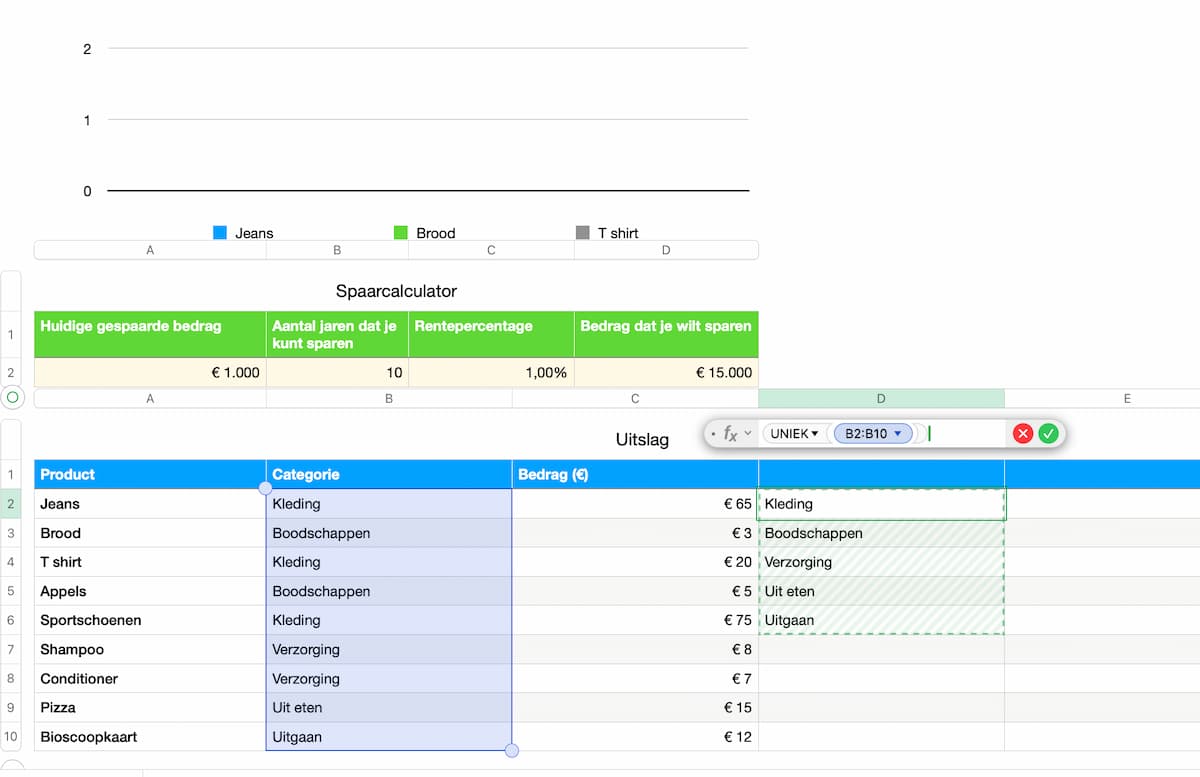
Task: Select the Sportschoenen product cell
Action: tap(150, 620)
